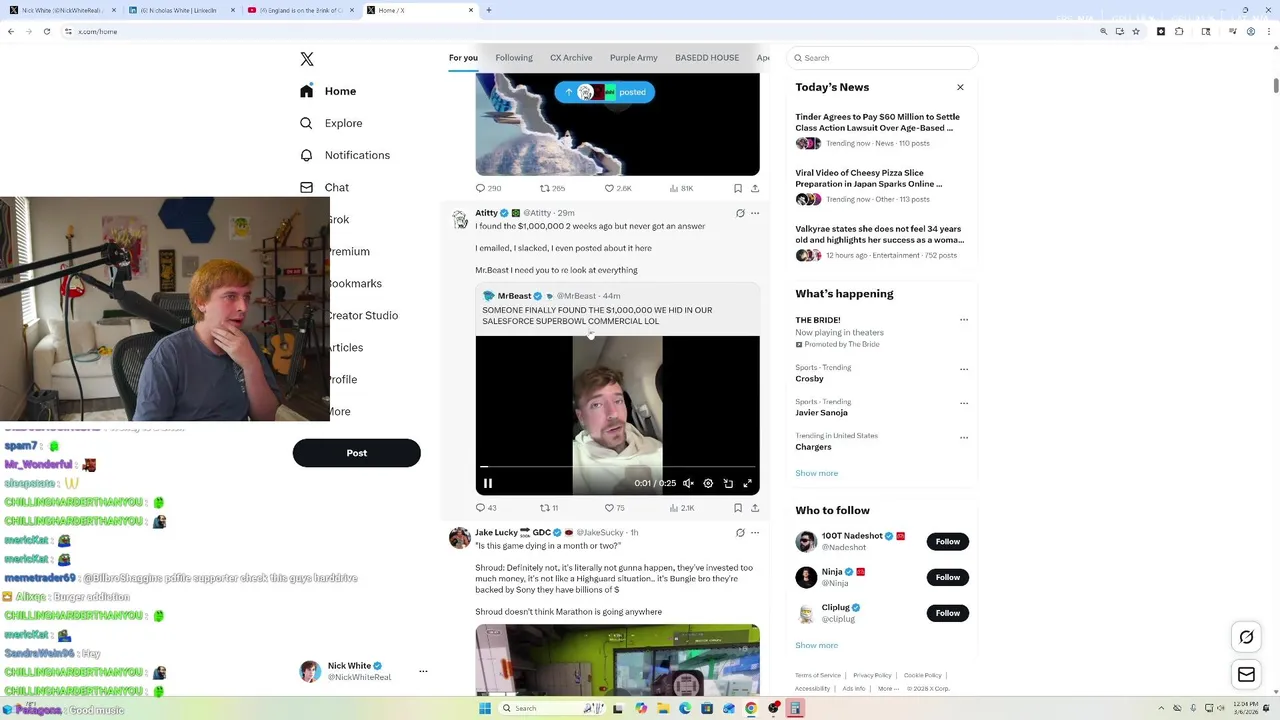The image size is (1280, 720).
Task: Open Grok actions on Jake Lucky post
Action: (x=740, y=533)
